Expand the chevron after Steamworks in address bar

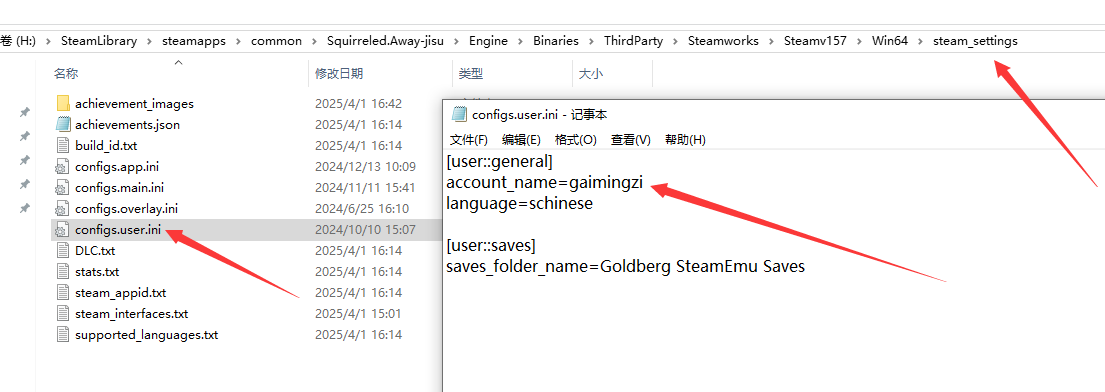pyautogui.click(x=772, y=41)
